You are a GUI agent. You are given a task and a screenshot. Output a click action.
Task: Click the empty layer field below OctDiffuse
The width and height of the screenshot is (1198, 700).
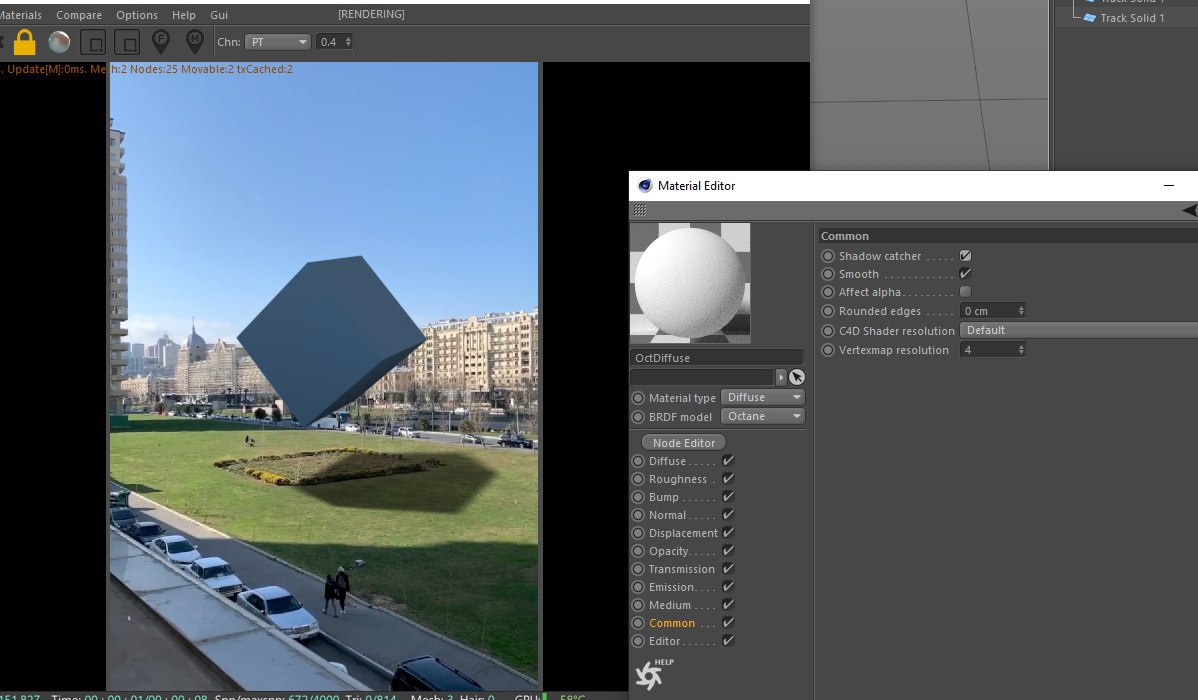click(702, 378)
